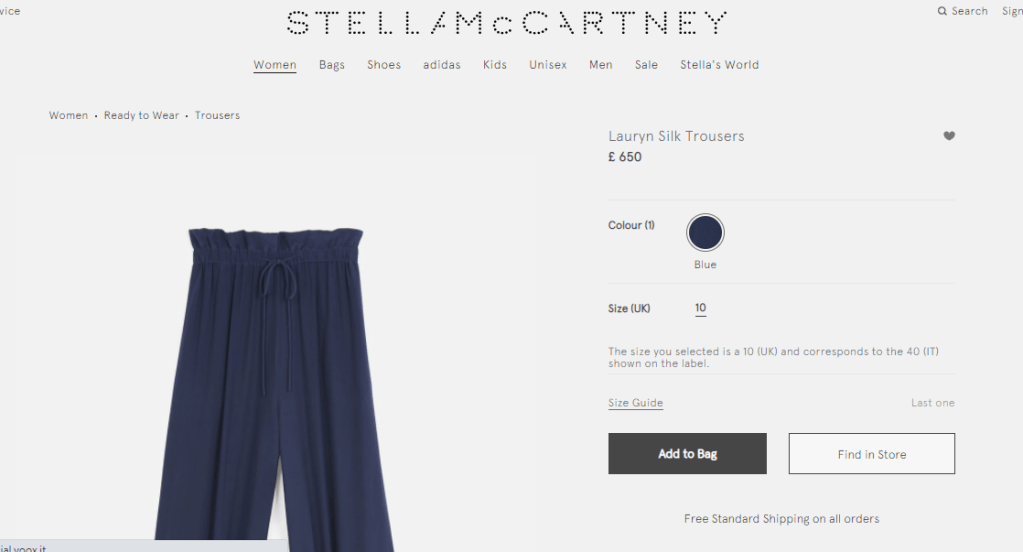Open the Women menu
Screen dimensions: 1023x552
click(x=275, y=65)
